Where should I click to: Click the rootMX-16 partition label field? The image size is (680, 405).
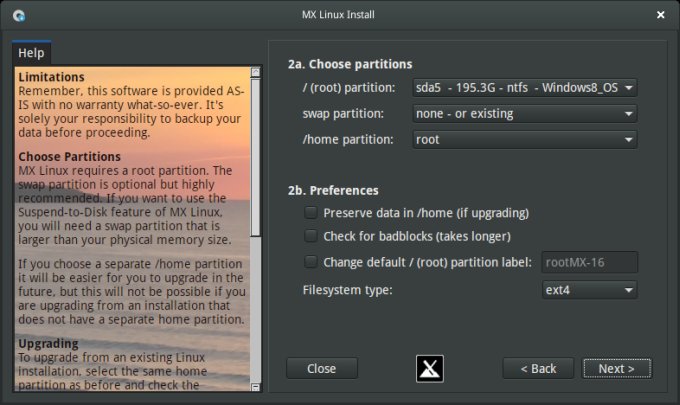click(589, 262)
